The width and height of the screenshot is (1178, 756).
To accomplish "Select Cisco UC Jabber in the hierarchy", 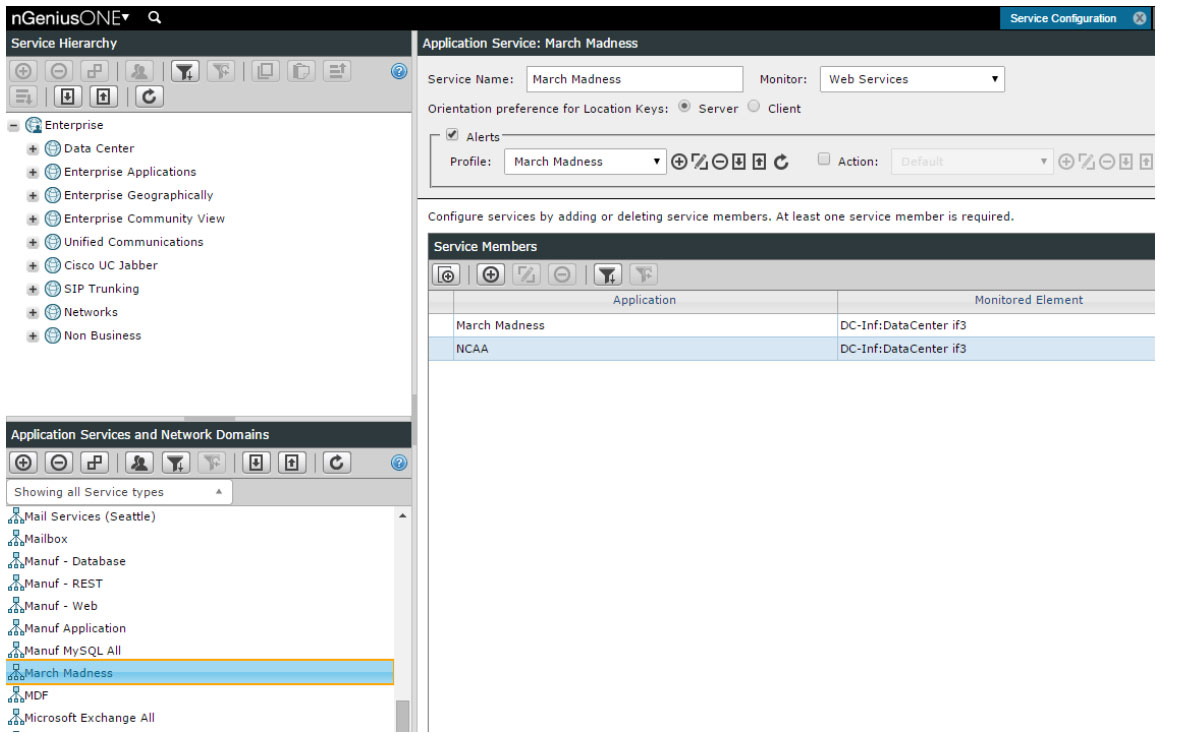I will point(110,265).
